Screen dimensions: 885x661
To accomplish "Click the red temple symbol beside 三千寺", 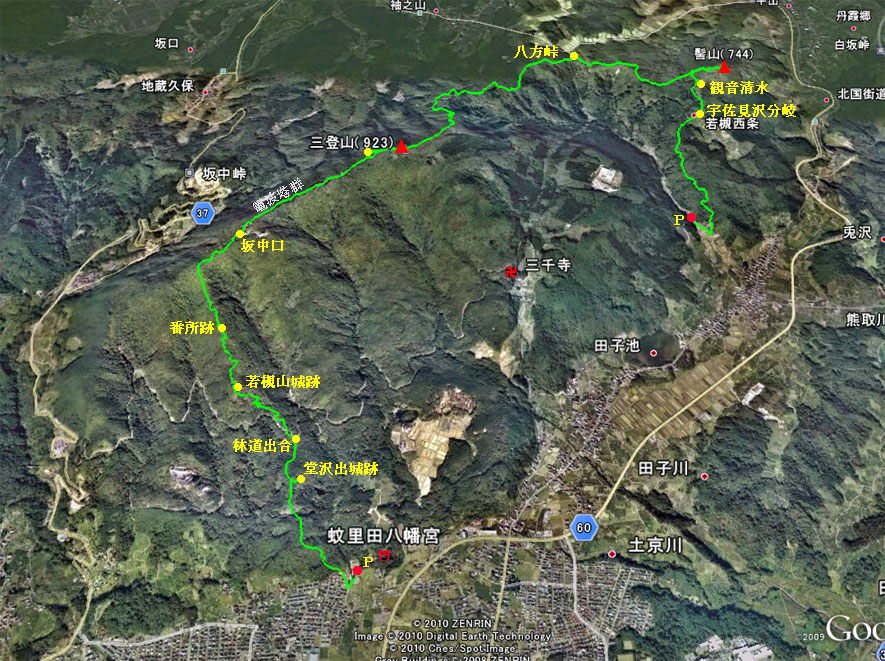I will 514,271.
